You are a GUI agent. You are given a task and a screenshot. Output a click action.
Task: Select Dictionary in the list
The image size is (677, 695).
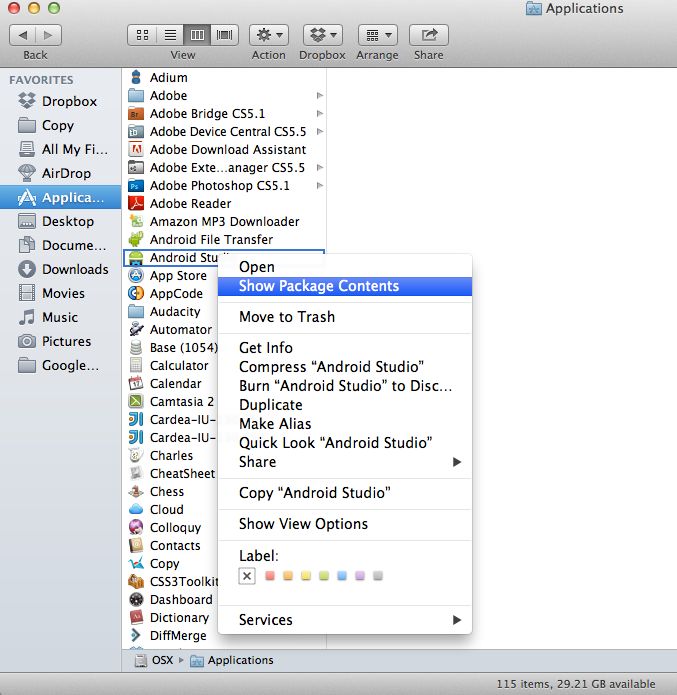coord(171,617)
